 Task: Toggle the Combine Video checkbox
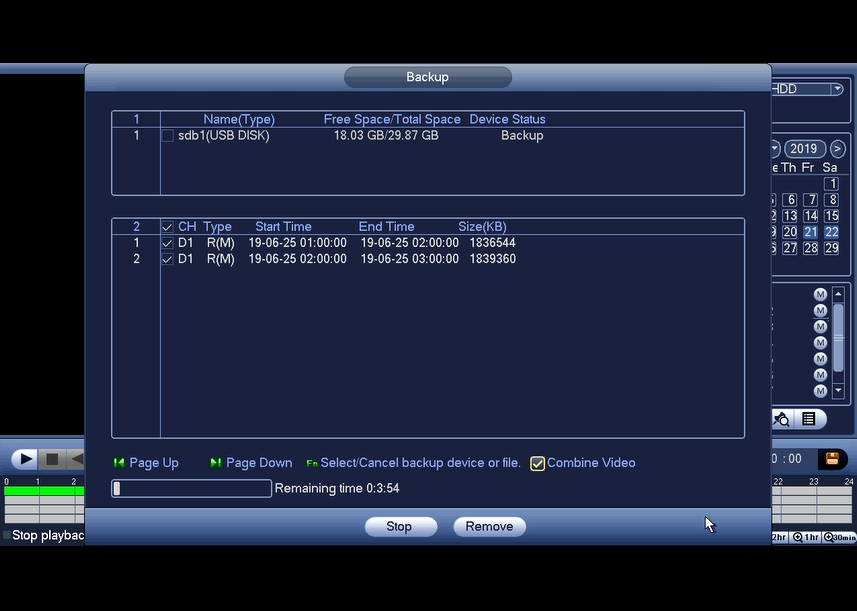click(537, 463)
